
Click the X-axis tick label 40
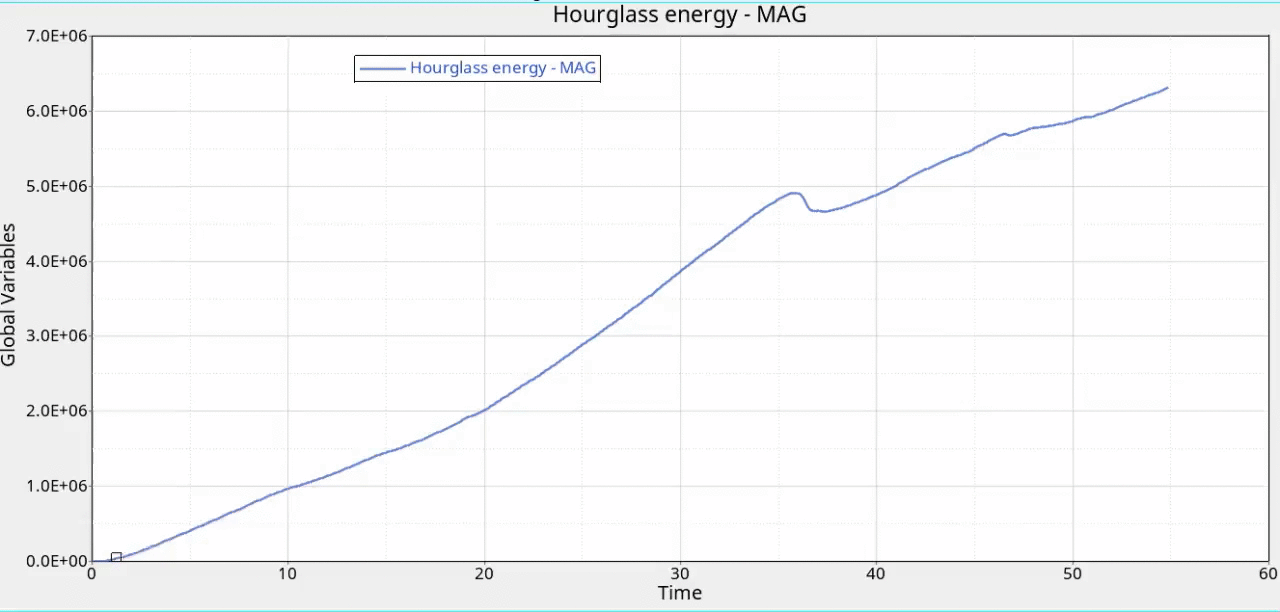click(x=876, y=574)
